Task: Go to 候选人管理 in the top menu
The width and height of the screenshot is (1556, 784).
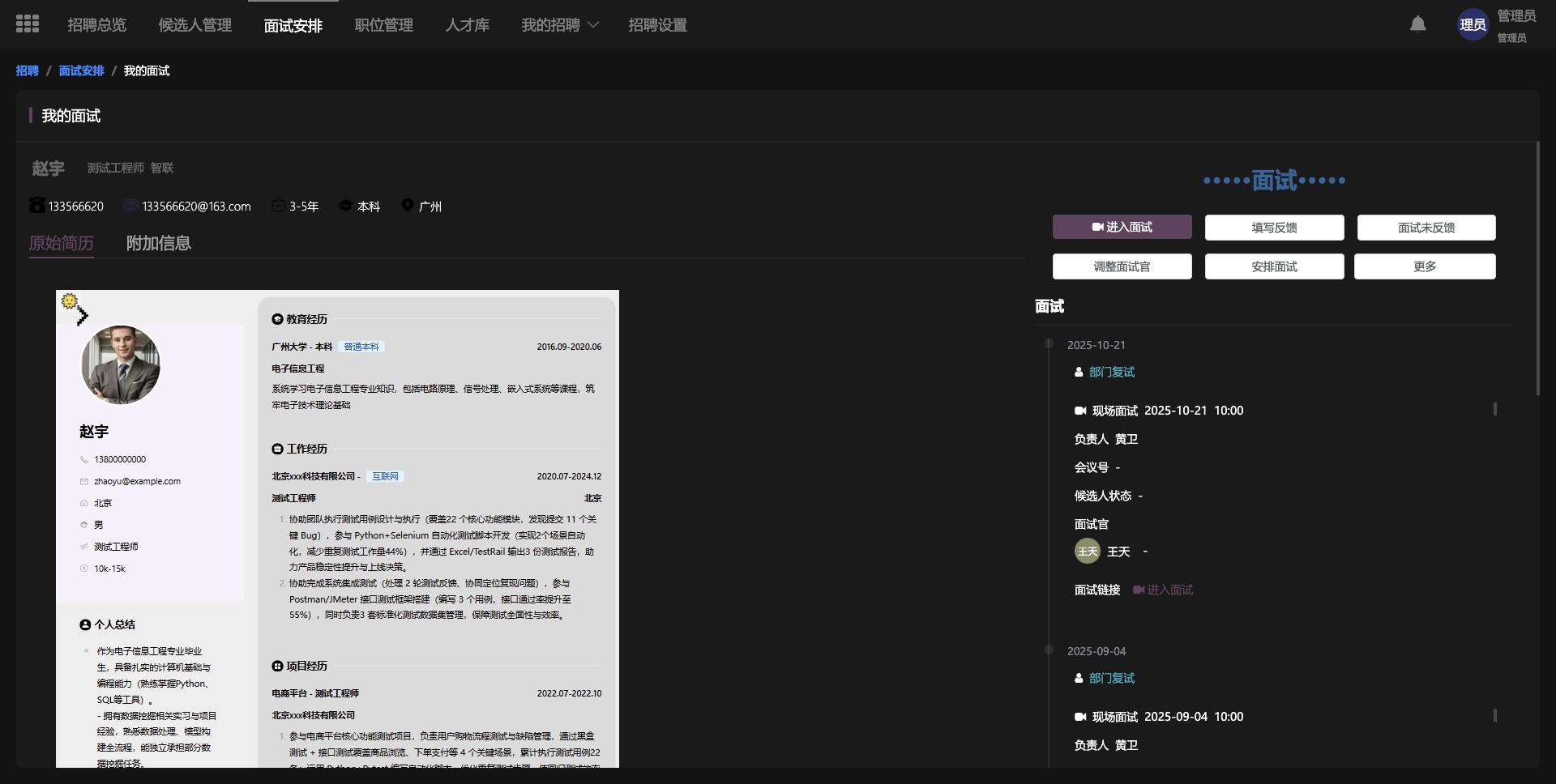Action: pyautogui.click(x=195, y=25)
